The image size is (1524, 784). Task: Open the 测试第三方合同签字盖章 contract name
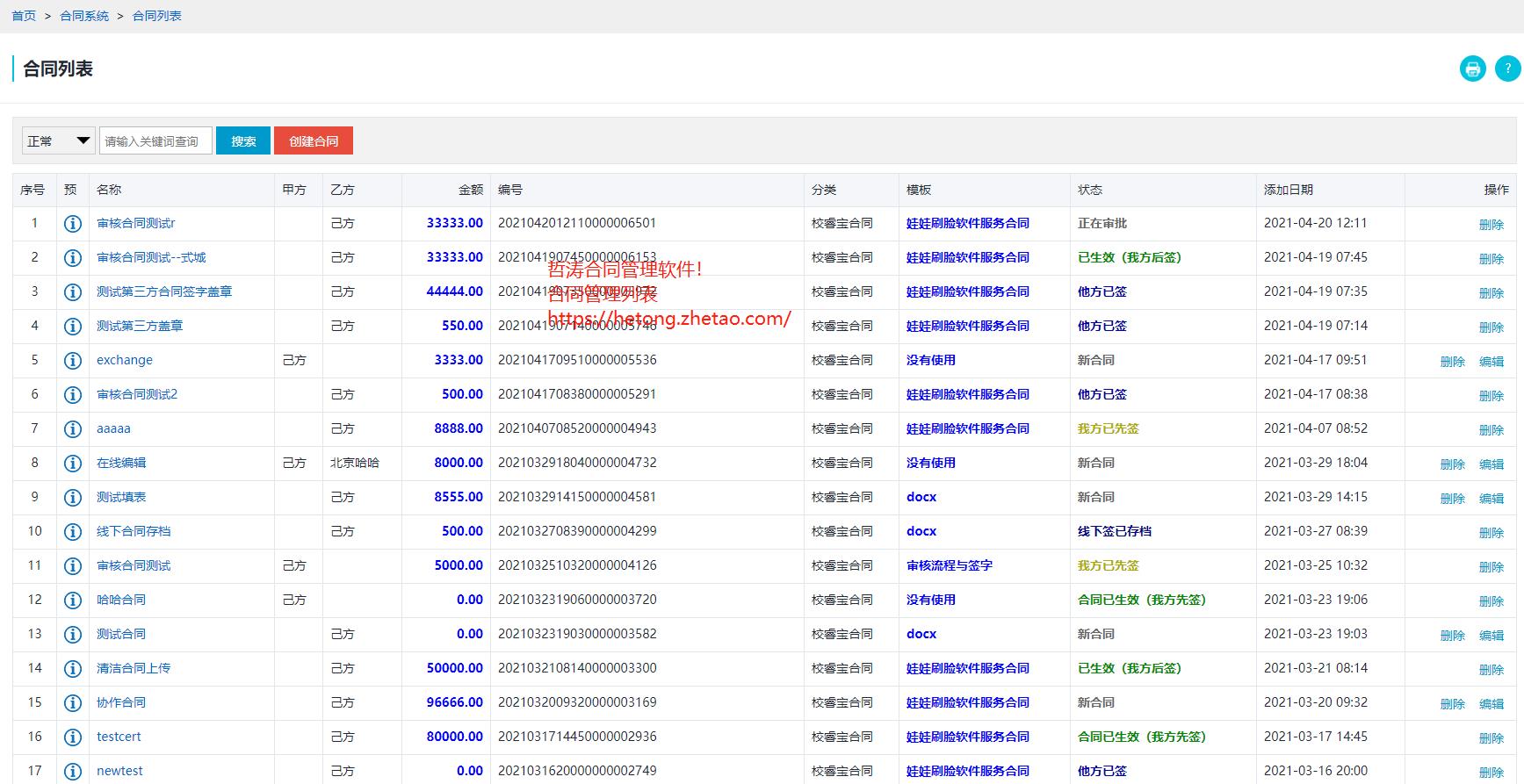click(164, 291)
